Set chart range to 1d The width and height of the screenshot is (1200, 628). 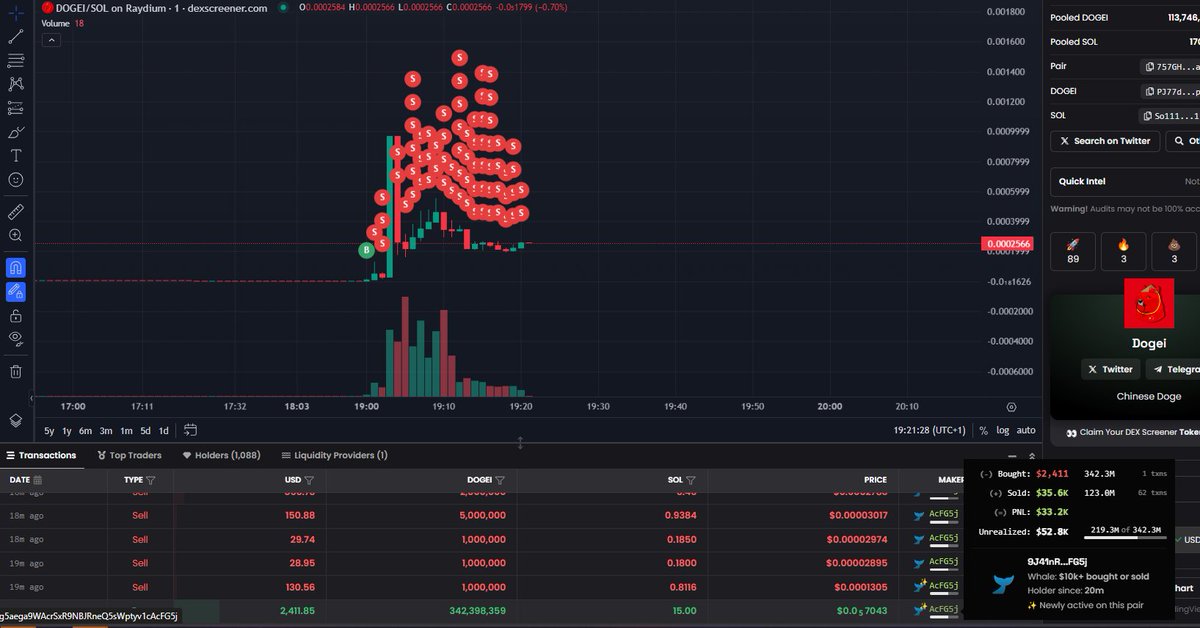(x=164, y=430)
